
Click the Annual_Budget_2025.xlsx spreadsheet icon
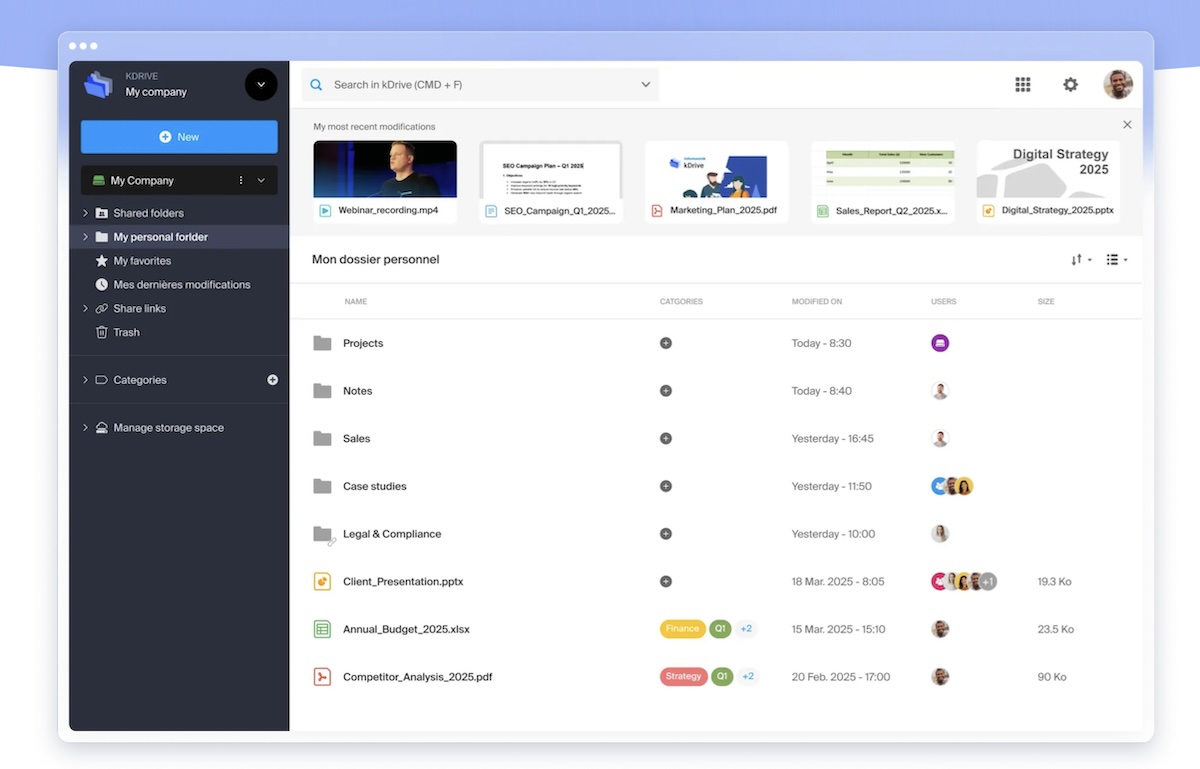click(x=322, y=629)
